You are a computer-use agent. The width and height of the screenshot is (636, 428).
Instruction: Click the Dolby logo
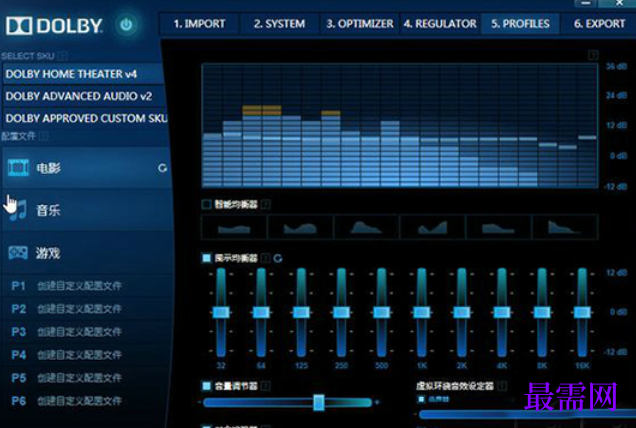(54, 26)
